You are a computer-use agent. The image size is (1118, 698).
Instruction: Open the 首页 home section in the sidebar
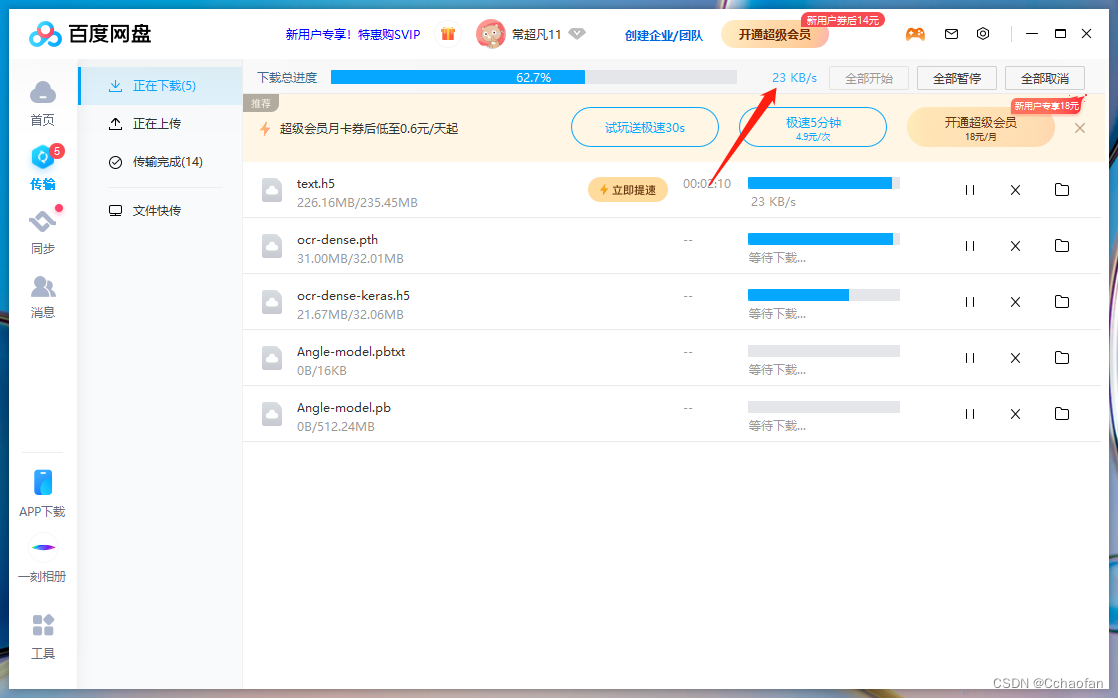pyautogui.click(x=43, y=104)
